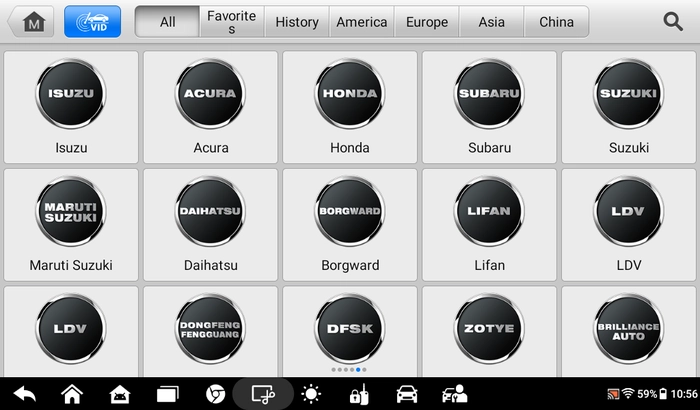Tap the Android back arrow
Viewport: 700px width, 410px height.
(25, 394)
